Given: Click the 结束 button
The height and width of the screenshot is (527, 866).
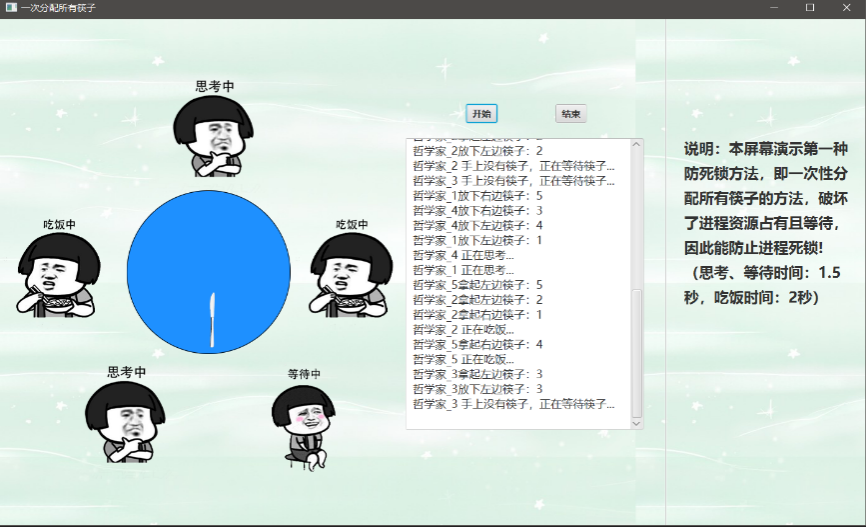Looking at the screenshot, I should click(x=571, y=114).
